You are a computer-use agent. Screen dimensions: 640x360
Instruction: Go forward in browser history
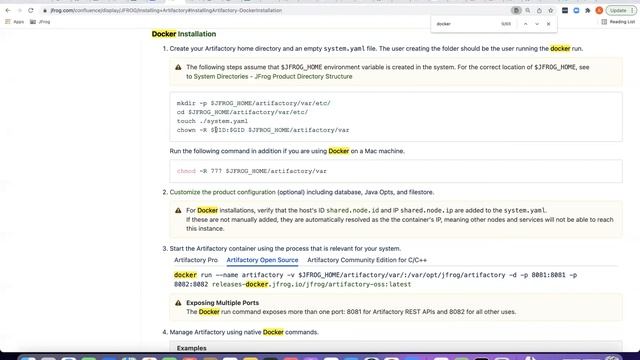pyautogui.click(x=19, y=10)
